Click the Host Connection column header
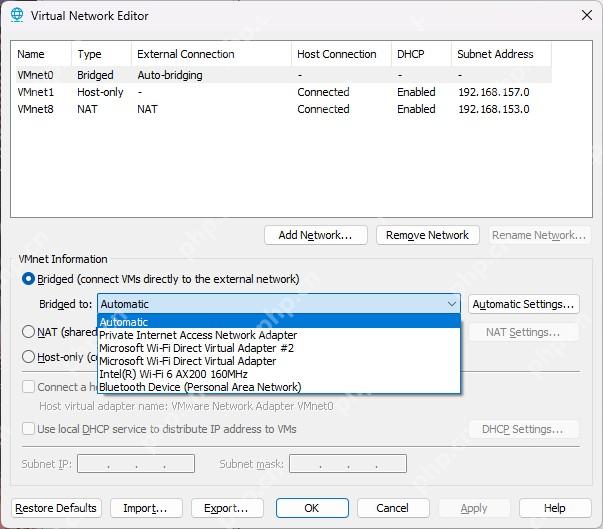 (341, 54)
